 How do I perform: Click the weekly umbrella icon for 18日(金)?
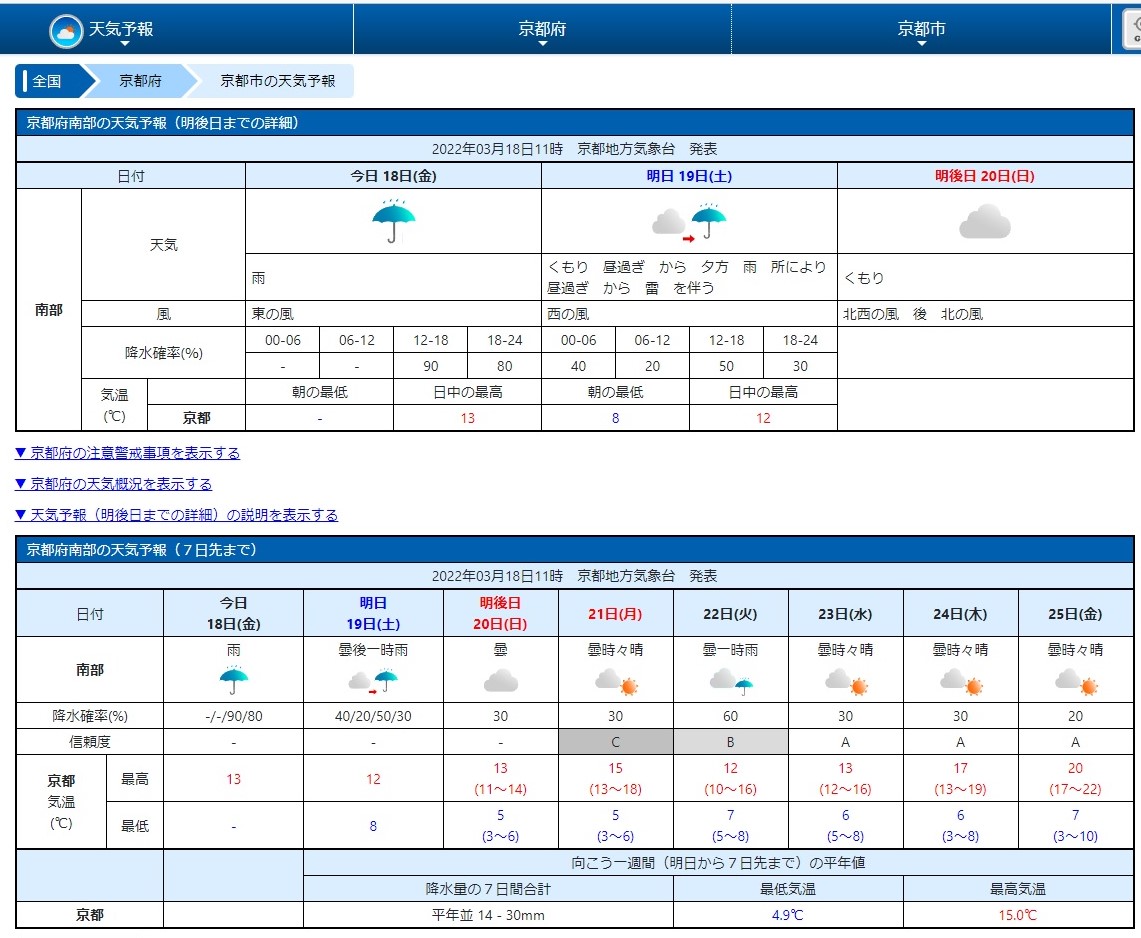click(x=234, y=680)
